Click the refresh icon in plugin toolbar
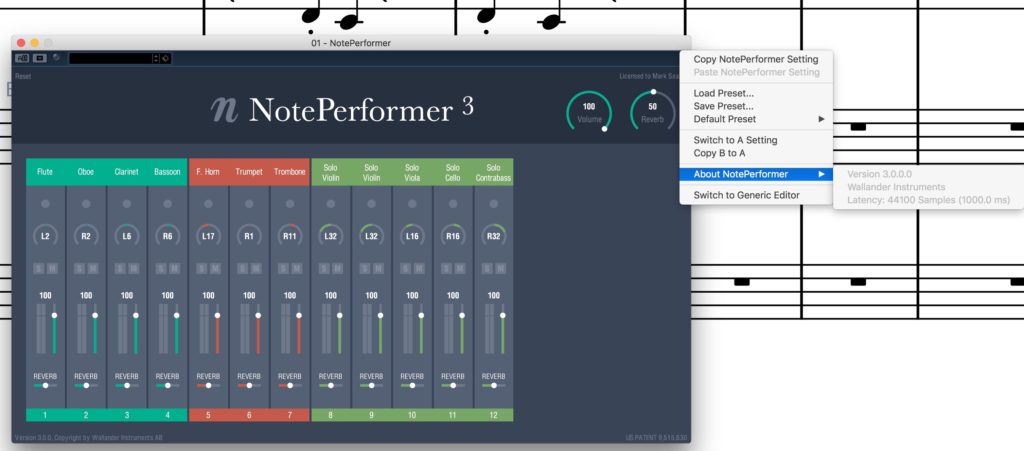The width and height of the screenshot is (1024, 451). (56, 57)
